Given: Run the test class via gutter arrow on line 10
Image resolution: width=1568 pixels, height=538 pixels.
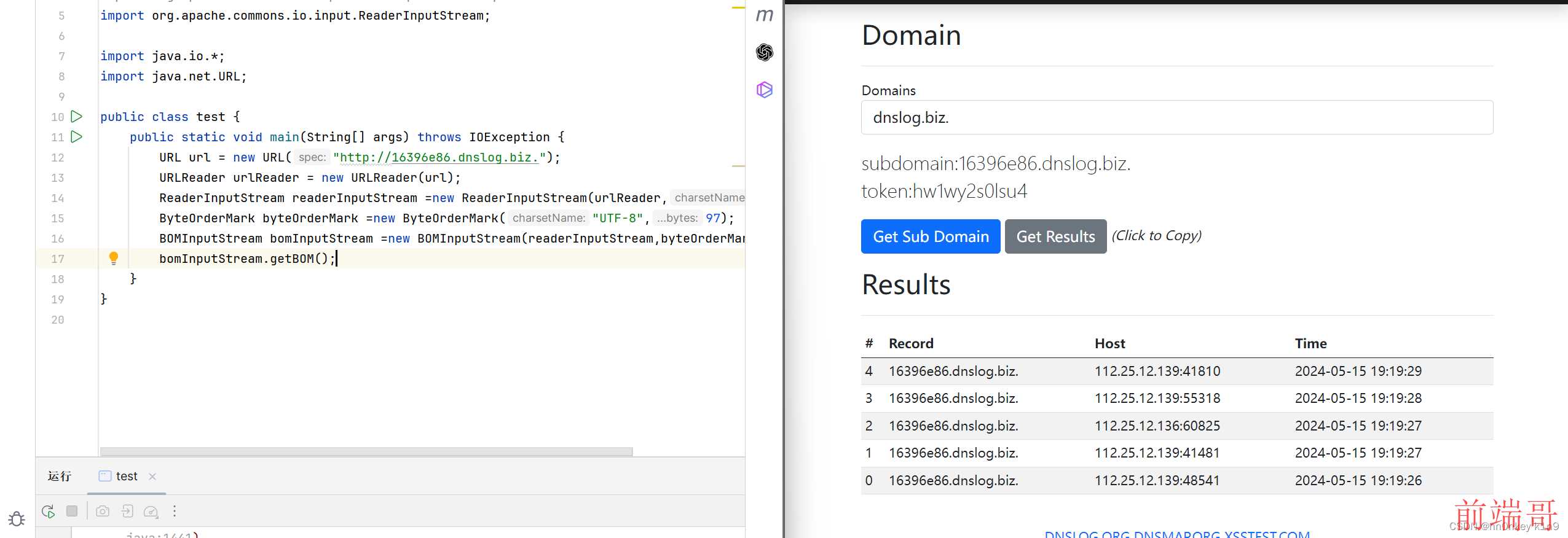Looking at the screenshot, I should (77, 116).
